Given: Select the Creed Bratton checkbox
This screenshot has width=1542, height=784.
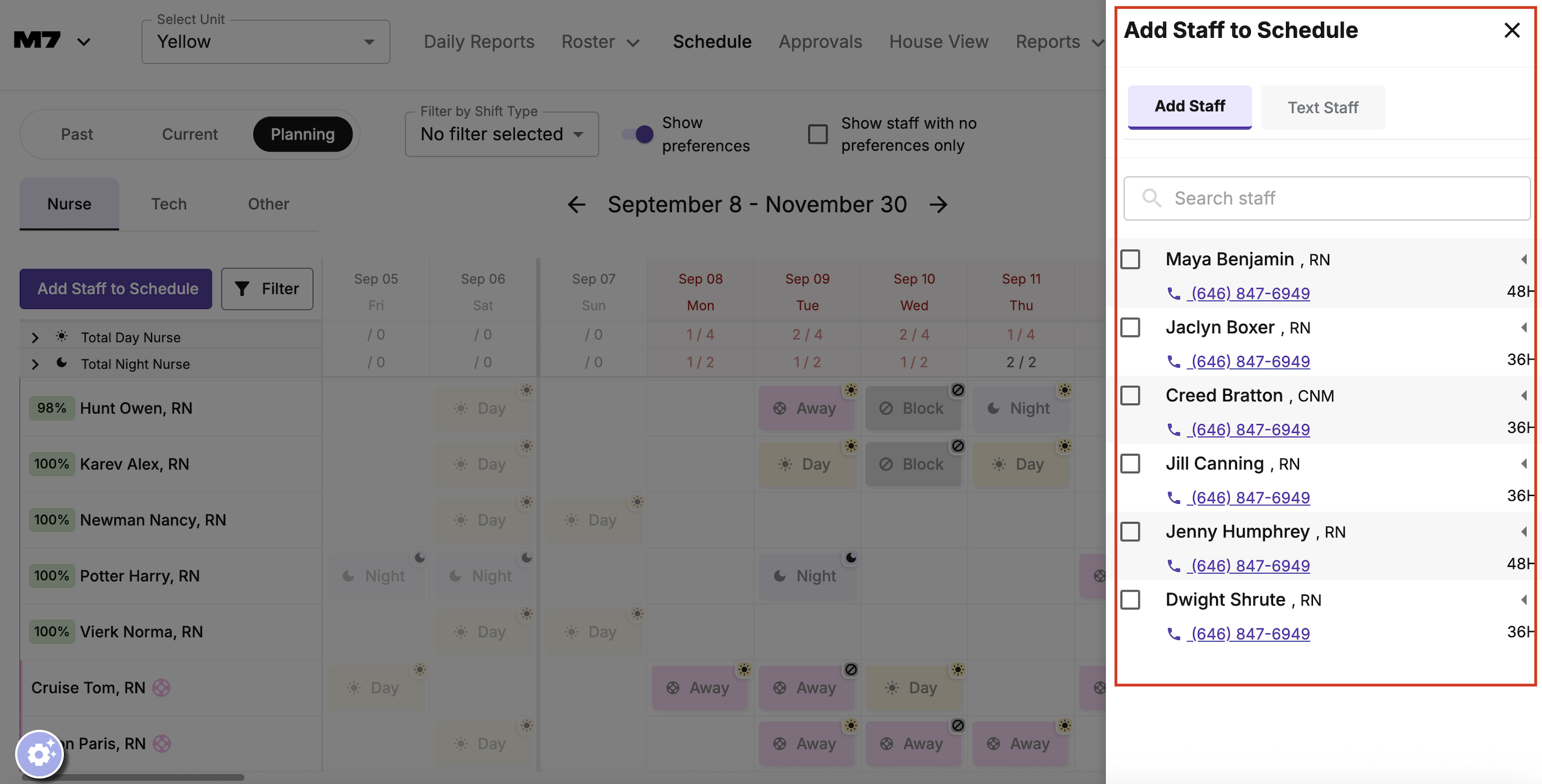Looking at the screenshot, I should (1130, 396).
